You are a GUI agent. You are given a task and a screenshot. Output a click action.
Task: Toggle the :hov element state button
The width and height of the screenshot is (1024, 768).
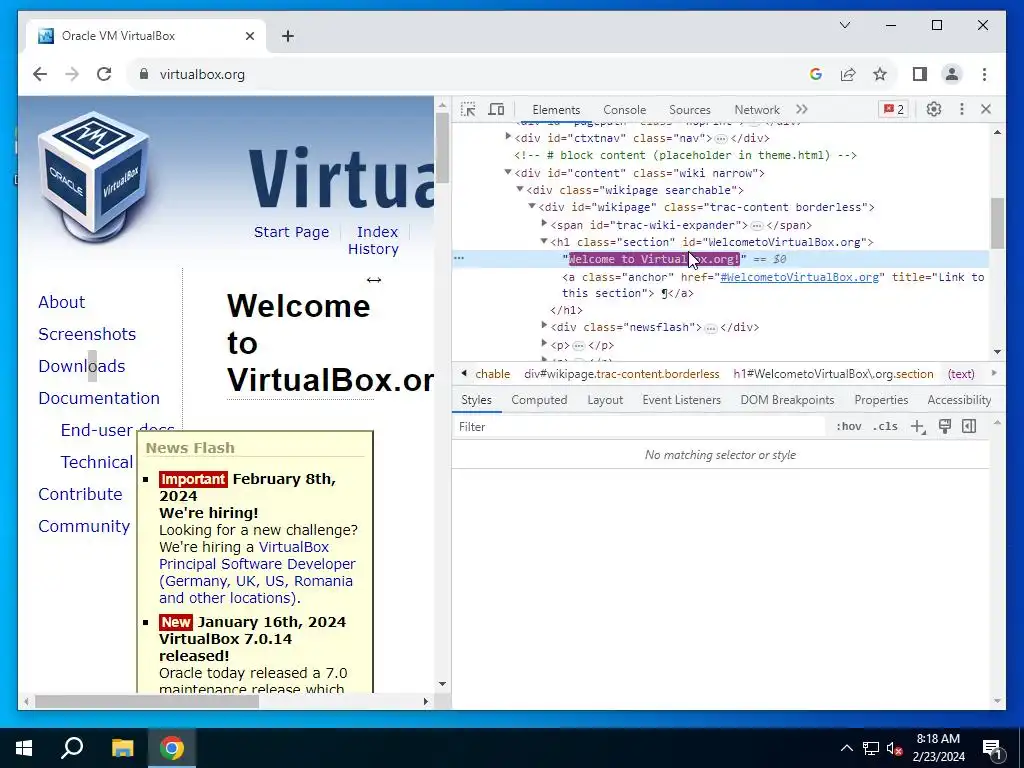pos(848,426)
